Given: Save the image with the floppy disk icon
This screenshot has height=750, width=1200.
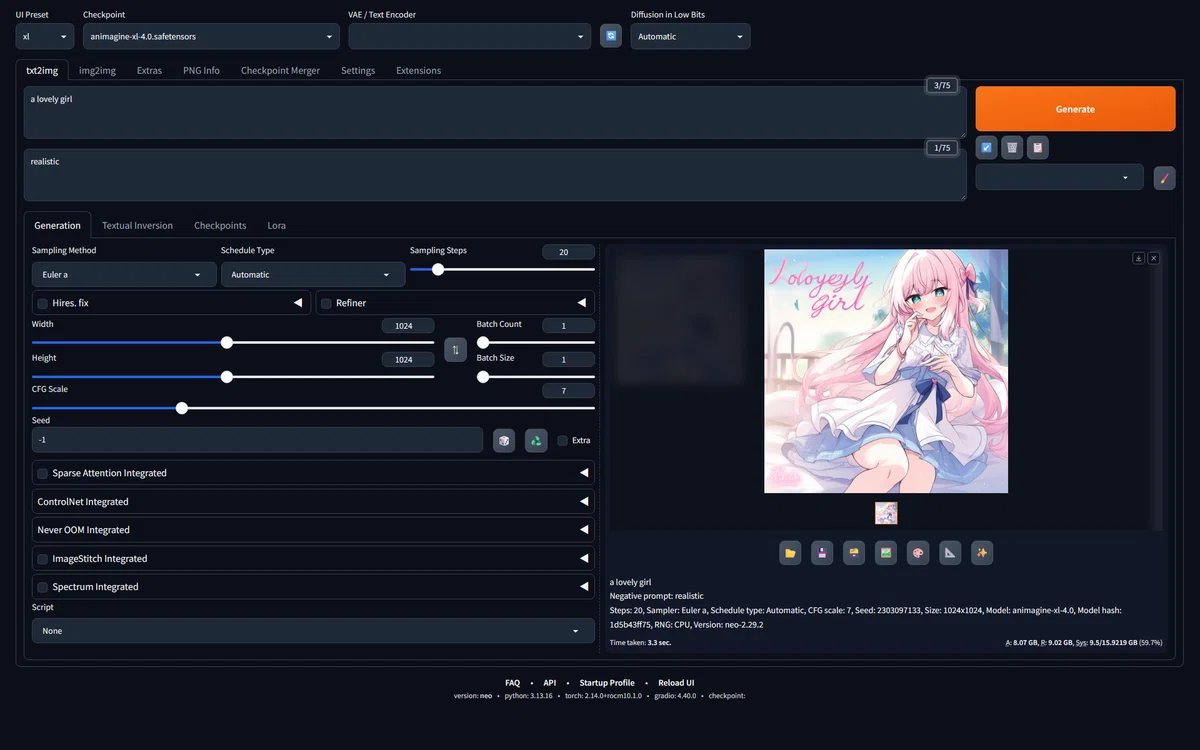Looking at the screenshot, I should (822, 553).
